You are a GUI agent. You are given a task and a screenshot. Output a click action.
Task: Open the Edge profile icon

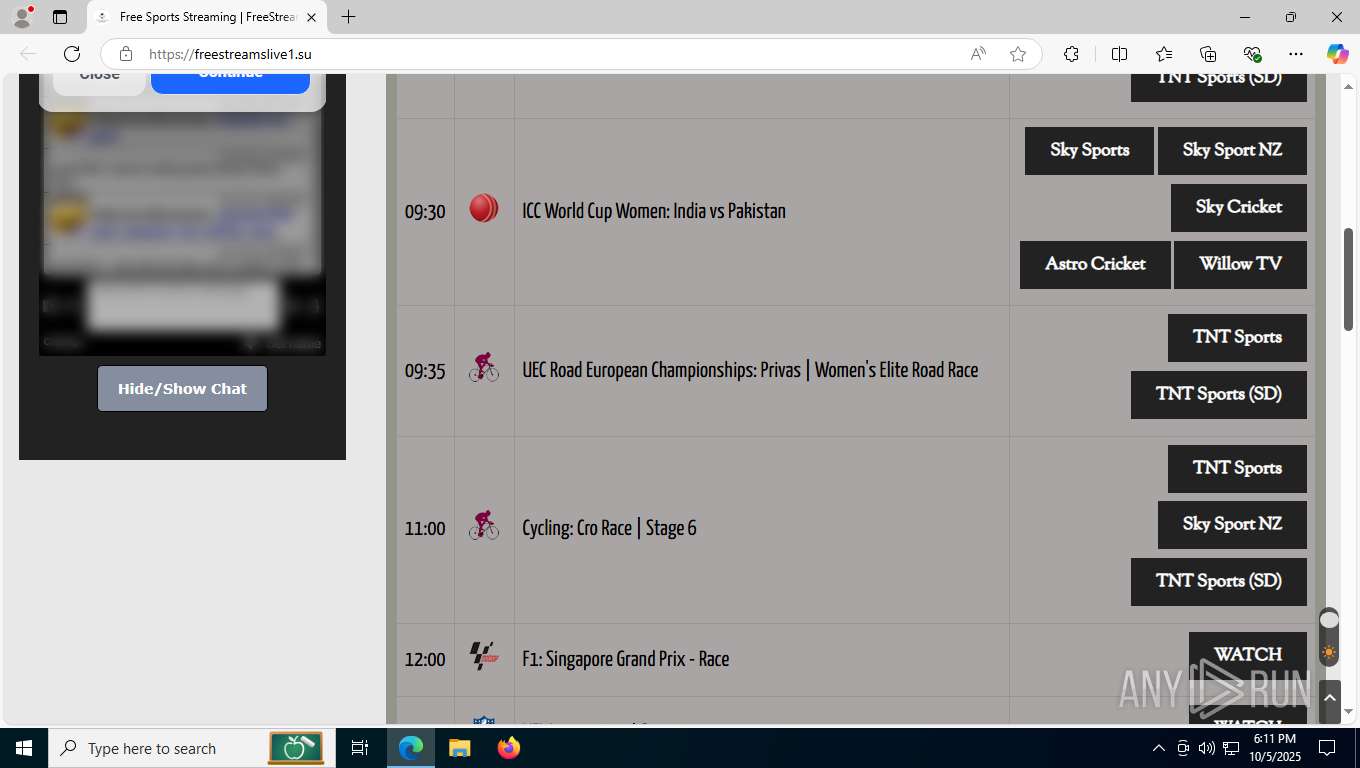(x=21, y=17)
